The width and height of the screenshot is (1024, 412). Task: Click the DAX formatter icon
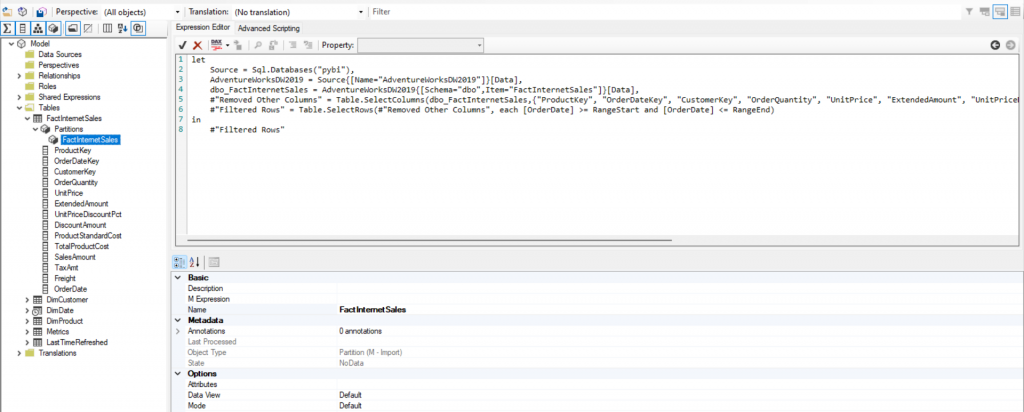tap(217, 45)
